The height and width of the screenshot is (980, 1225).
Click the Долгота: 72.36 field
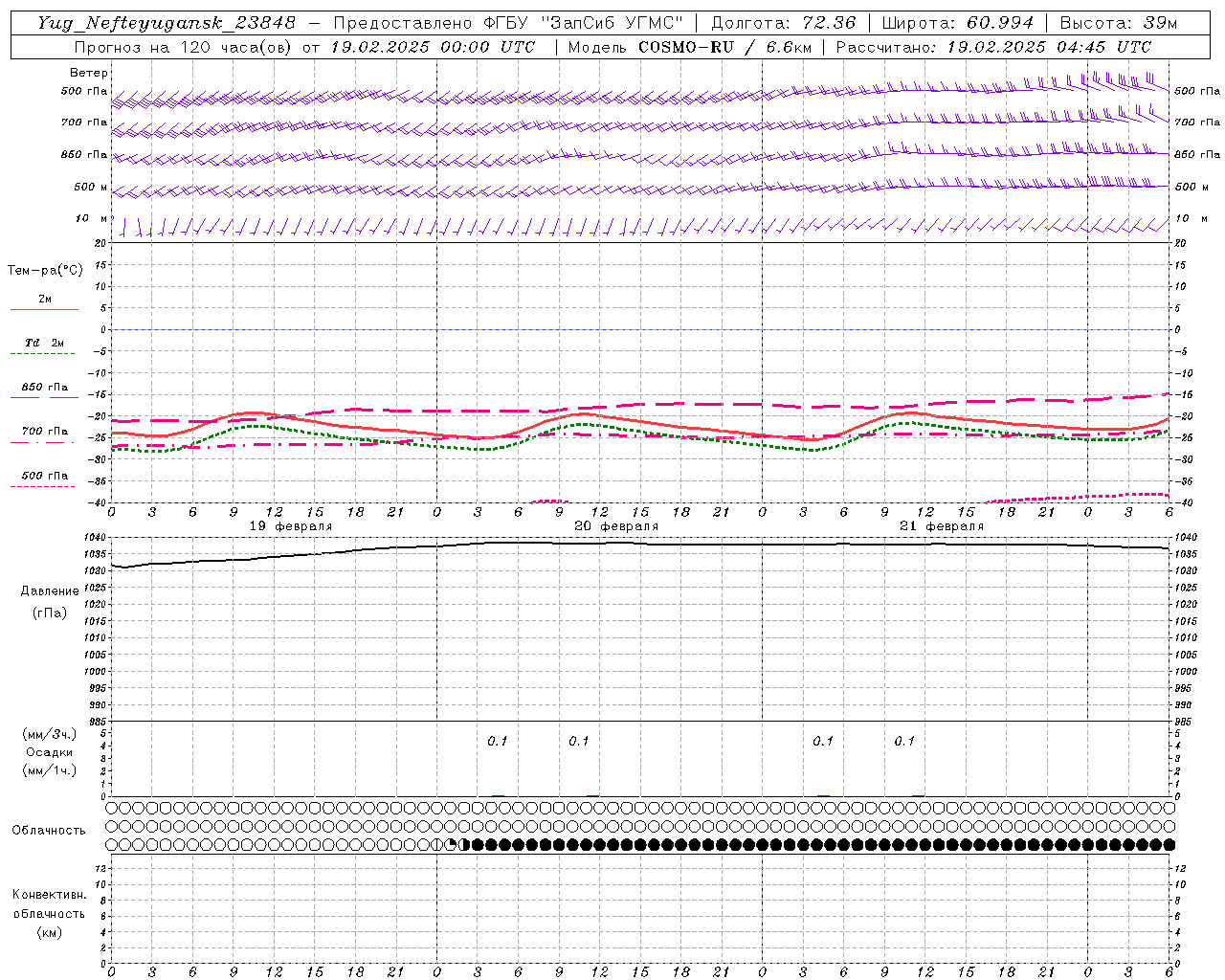click(783, 23)
